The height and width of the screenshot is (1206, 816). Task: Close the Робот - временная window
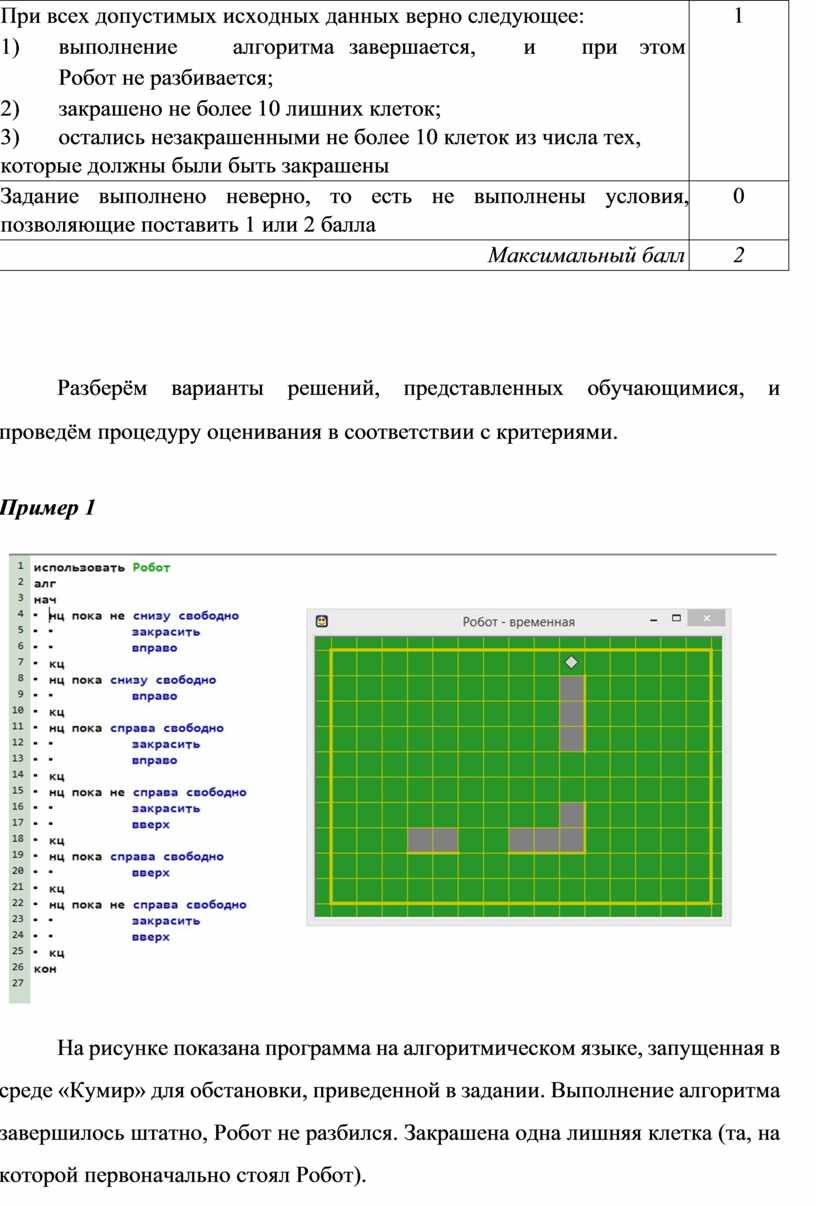point(707,620)
